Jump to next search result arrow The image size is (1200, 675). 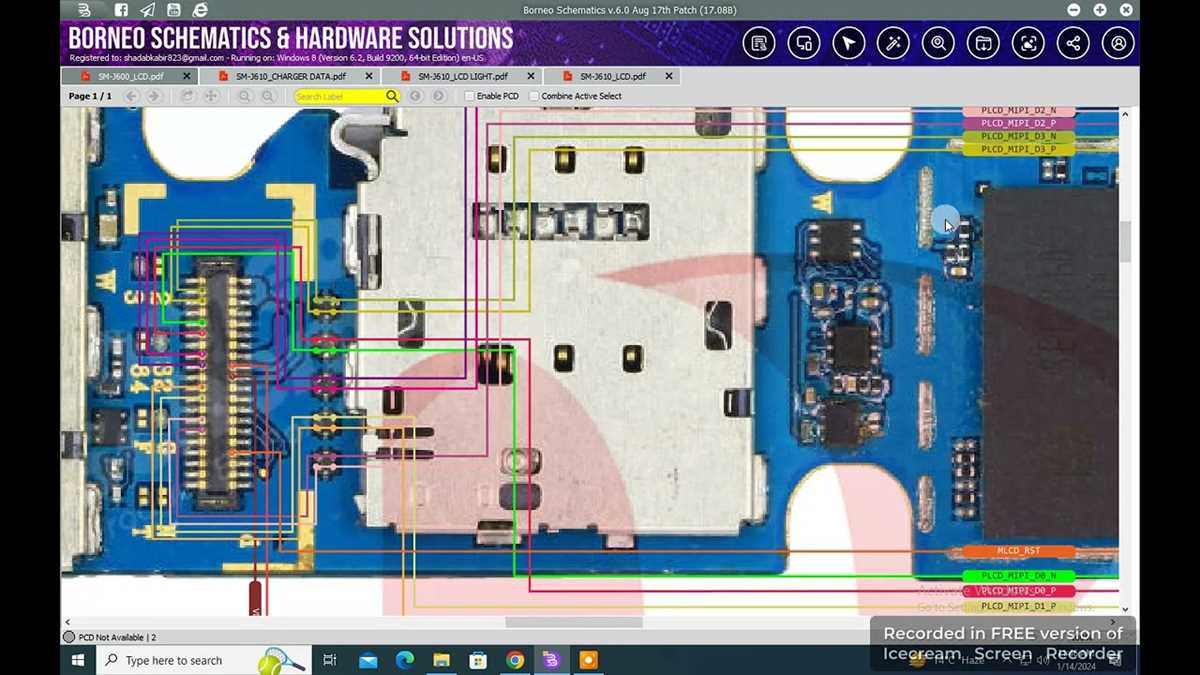(438, 96)
